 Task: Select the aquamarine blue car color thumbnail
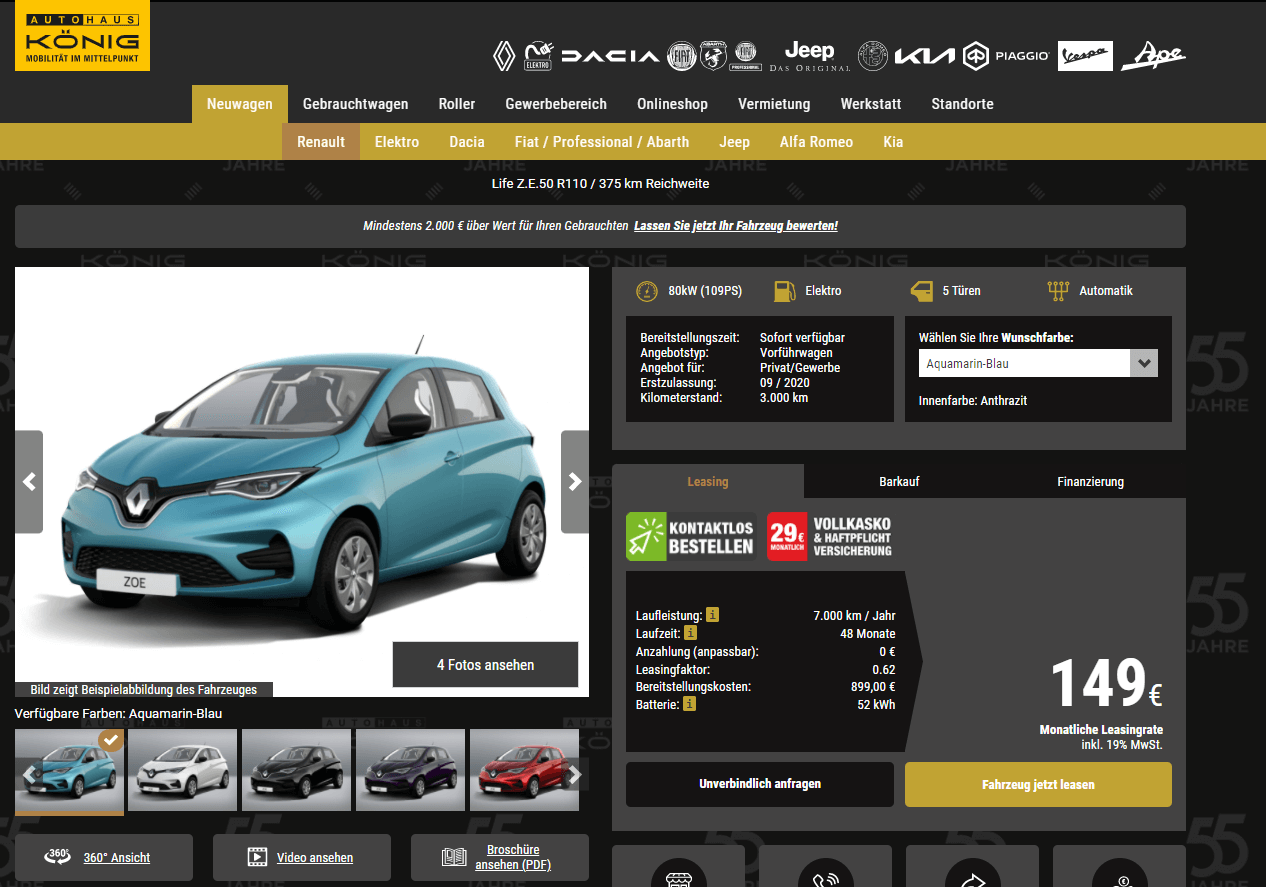[x=69, y=770]
